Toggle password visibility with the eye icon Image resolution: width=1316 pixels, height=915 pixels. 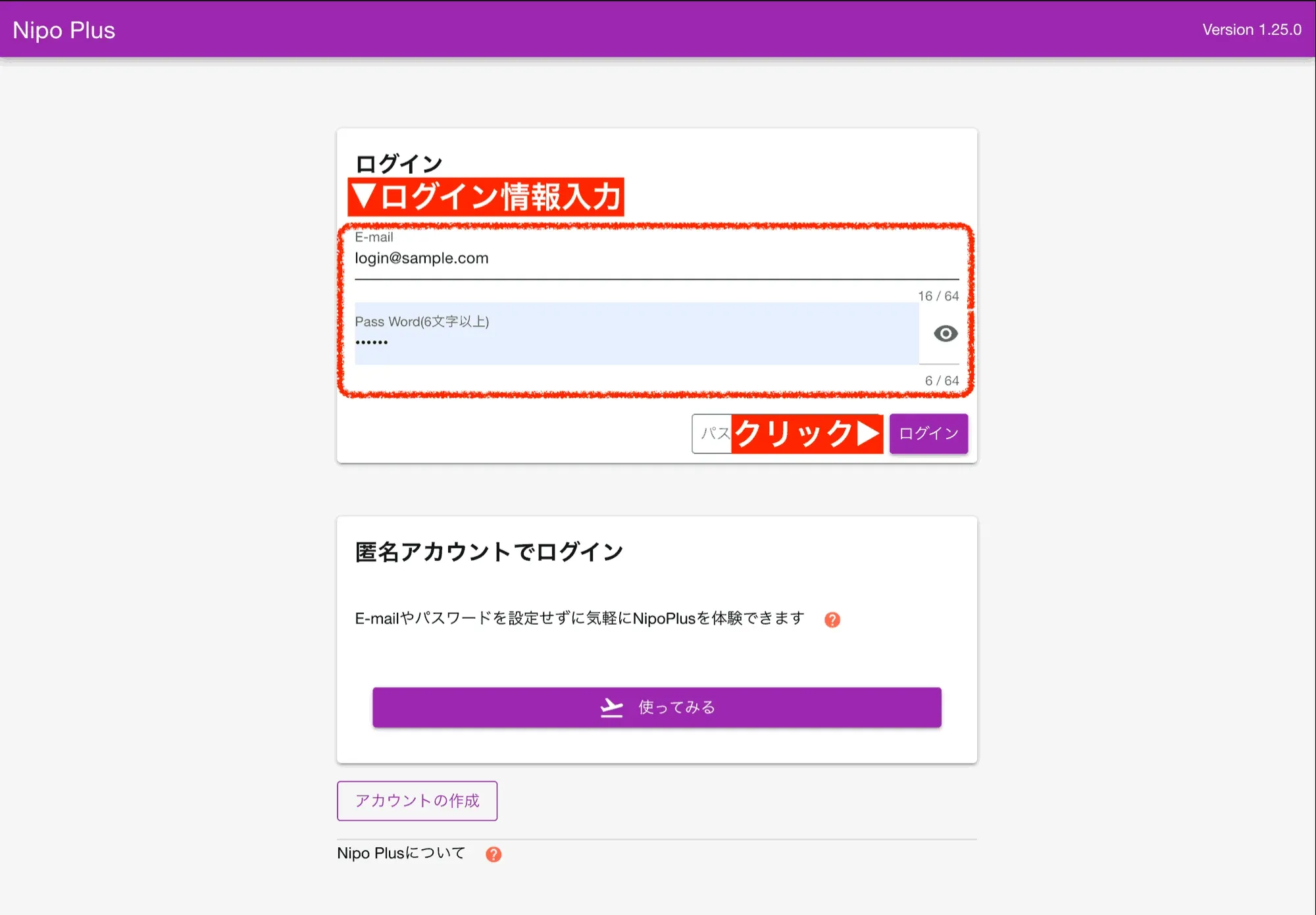tap(946, 334)
